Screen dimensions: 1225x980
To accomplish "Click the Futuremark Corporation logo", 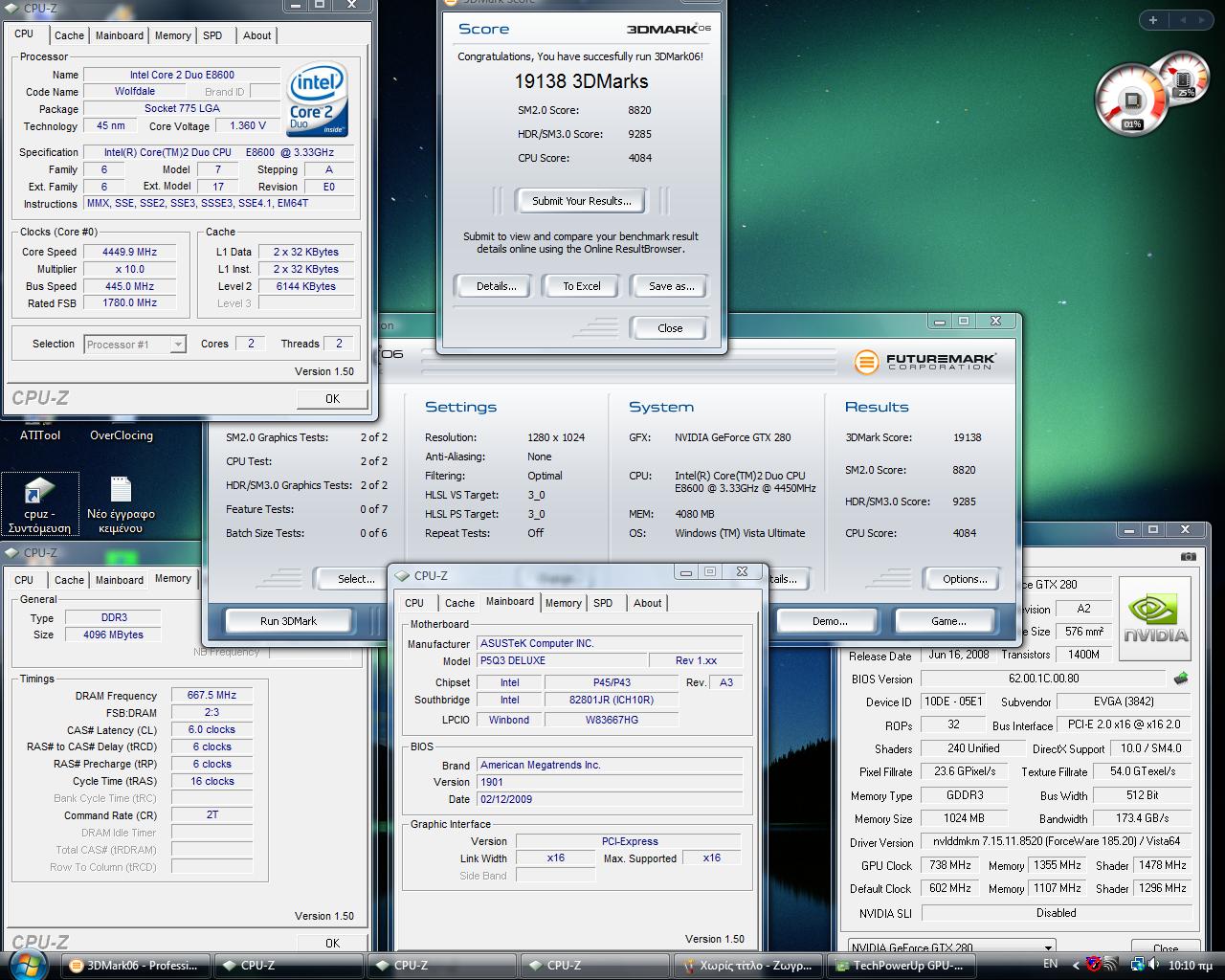I will click(x=924, y=361).
